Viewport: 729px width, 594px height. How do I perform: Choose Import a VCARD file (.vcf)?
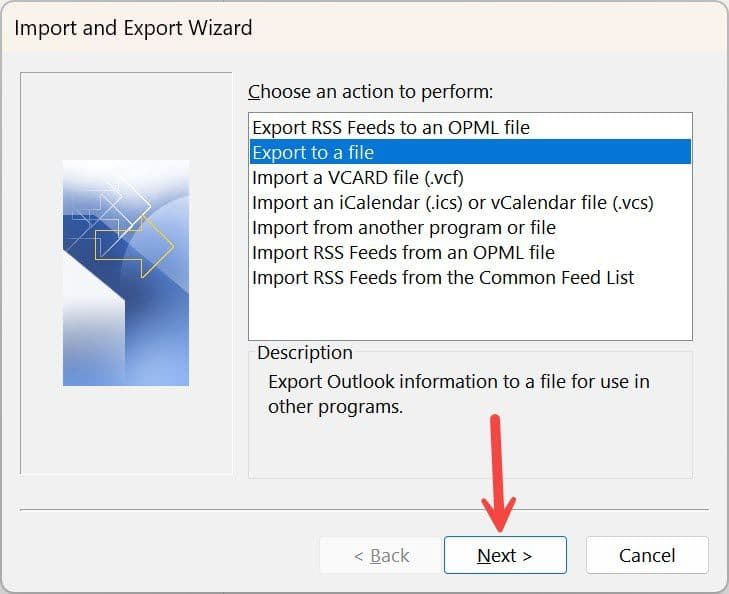pos(365,177)
